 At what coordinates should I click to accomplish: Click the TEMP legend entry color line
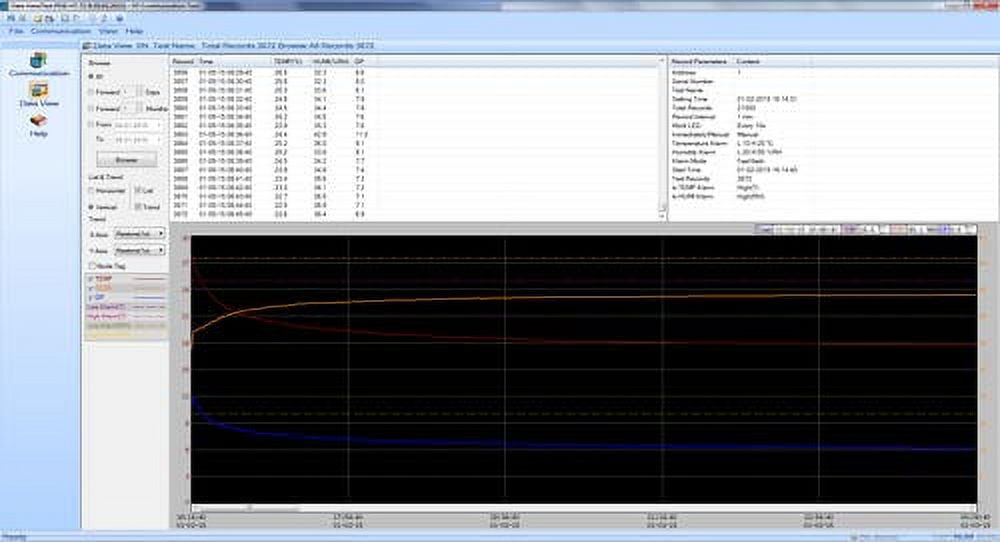[145, 279]
